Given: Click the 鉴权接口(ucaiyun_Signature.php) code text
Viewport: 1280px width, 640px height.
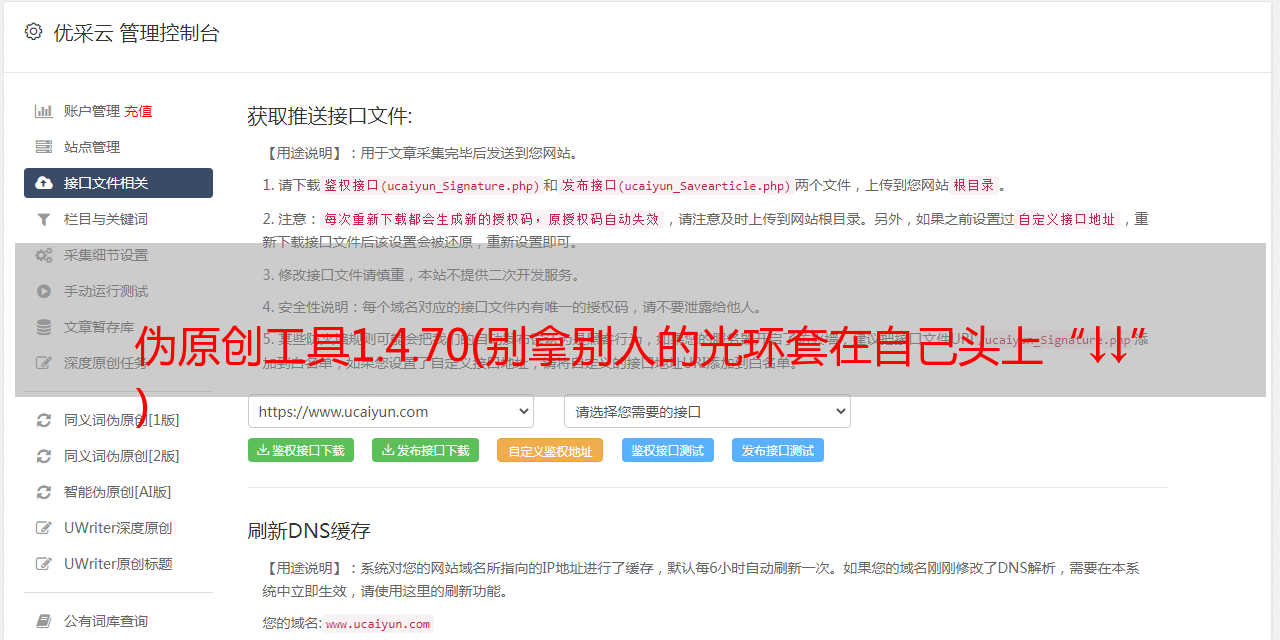Looking at the screenshot, I should [x=431, y=185].
